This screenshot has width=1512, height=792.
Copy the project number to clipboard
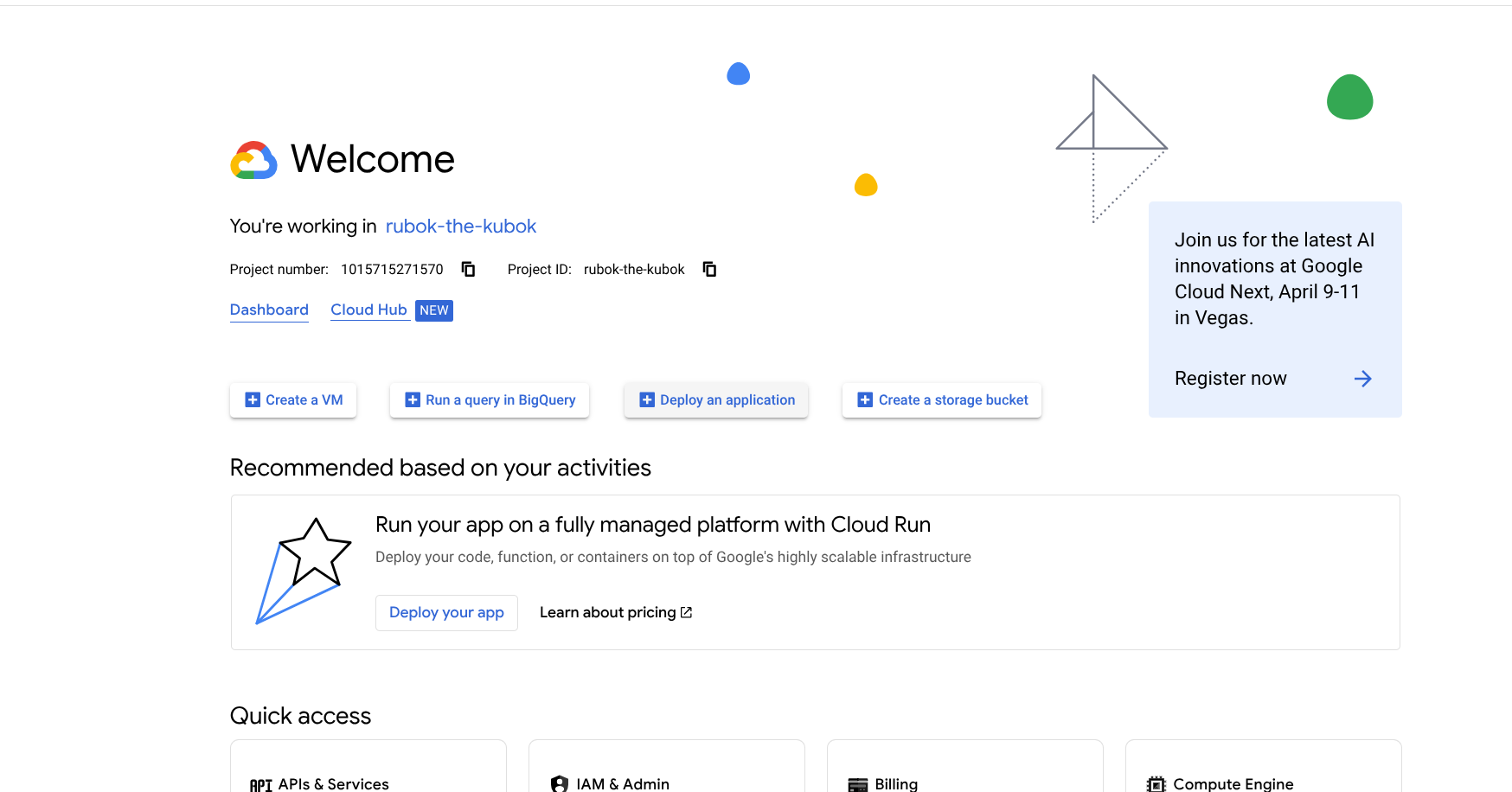(468, 269)
